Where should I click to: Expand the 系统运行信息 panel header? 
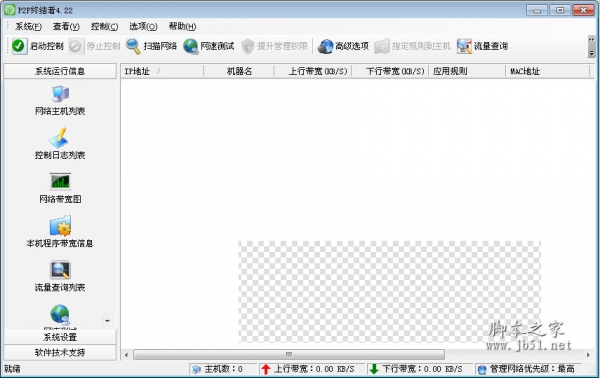tap(60, 71)
